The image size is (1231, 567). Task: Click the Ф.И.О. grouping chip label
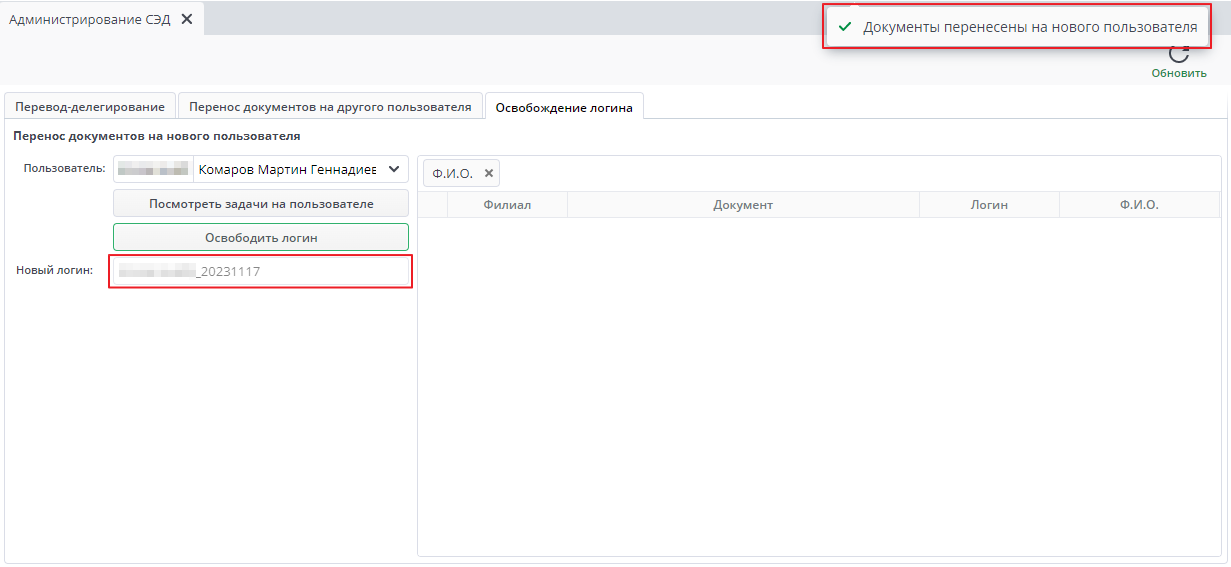click(x=452, y=173)
